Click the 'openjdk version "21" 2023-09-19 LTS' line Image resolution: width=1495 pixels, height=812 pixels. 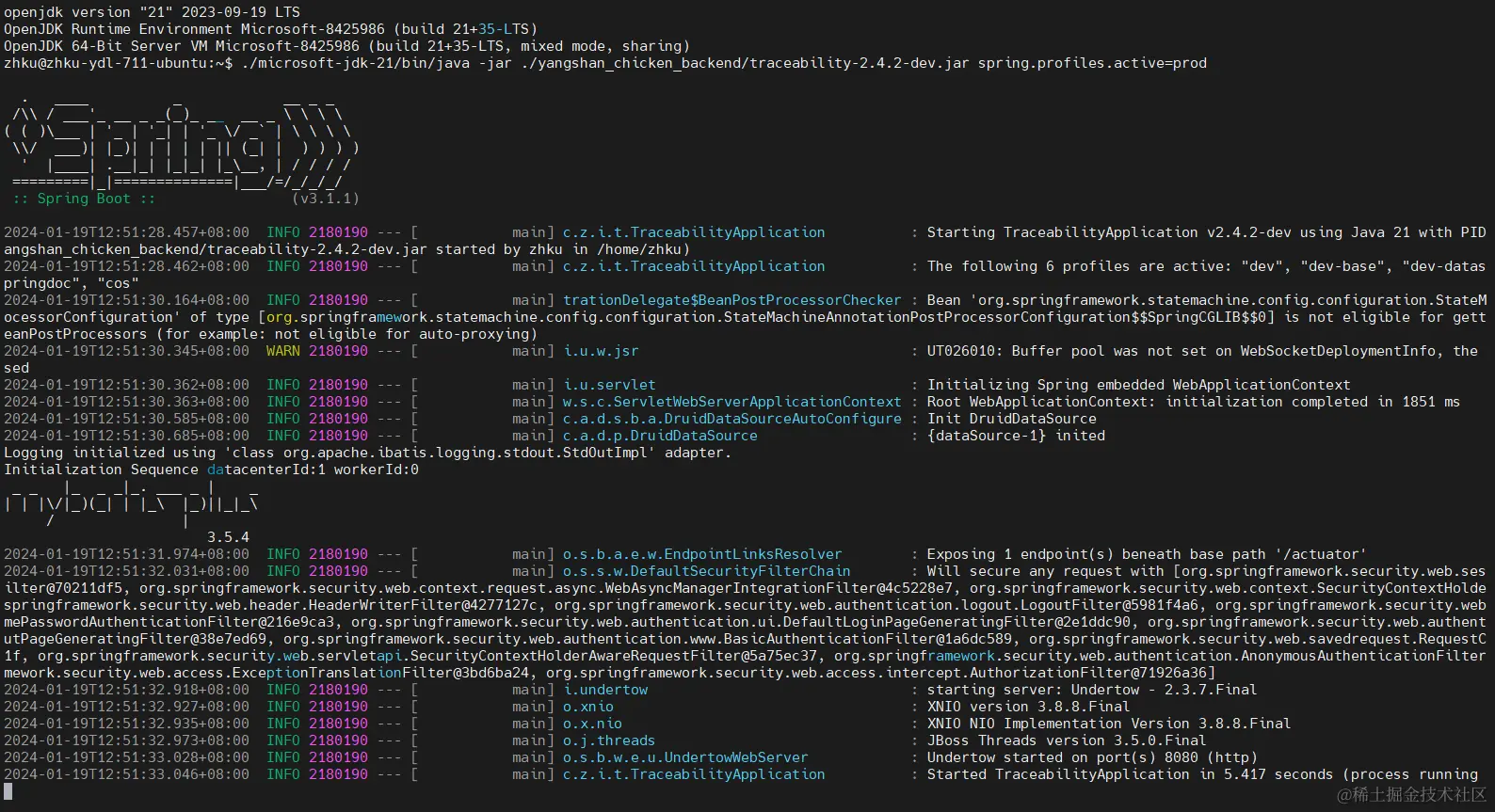[152, 12]
